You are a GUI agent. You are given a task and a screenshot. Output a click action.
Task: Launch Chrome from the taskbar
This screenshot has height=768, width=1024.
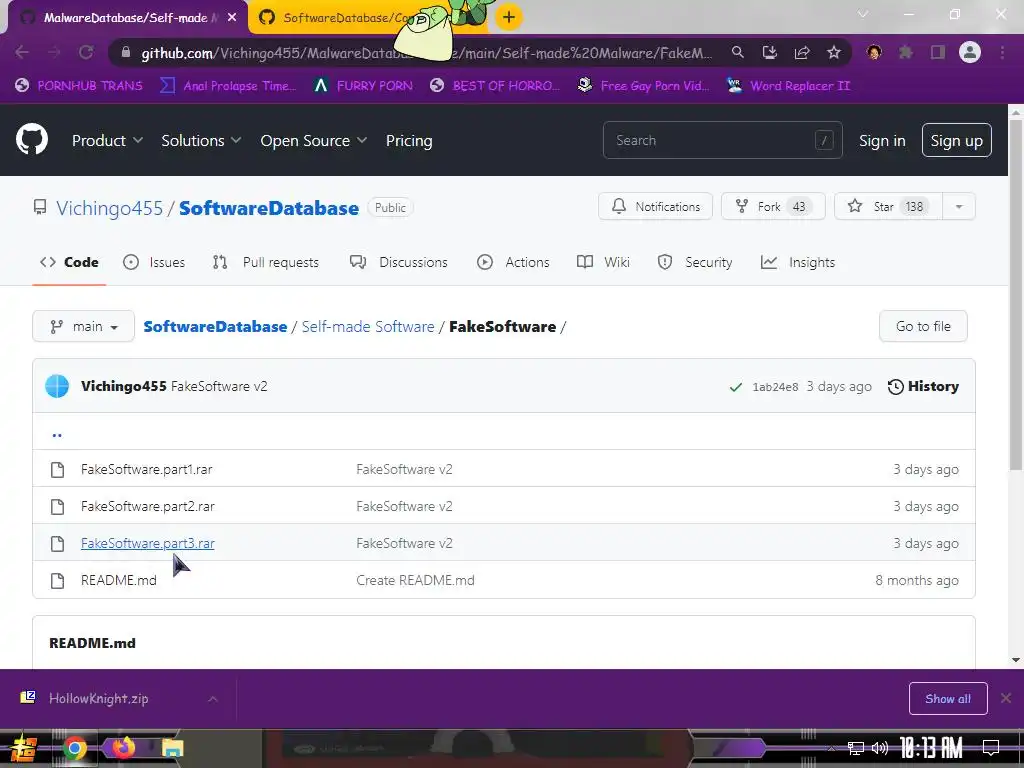[x=74, y=748]
